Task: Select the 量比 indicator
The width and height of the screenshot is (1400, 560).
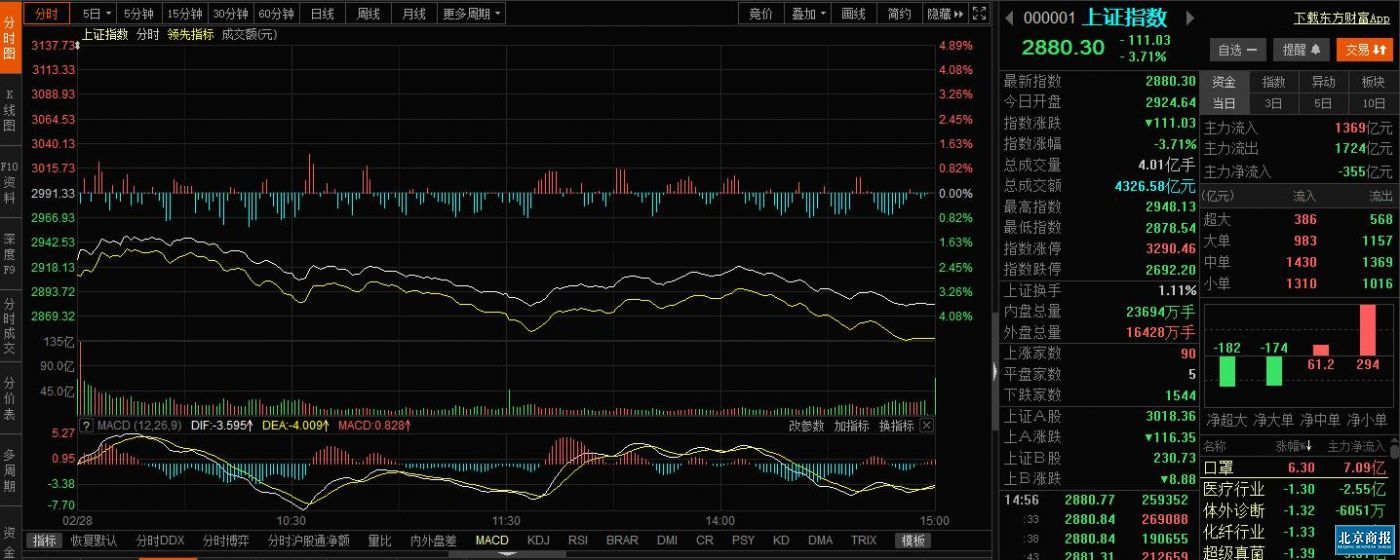Action: pos(379,540)
